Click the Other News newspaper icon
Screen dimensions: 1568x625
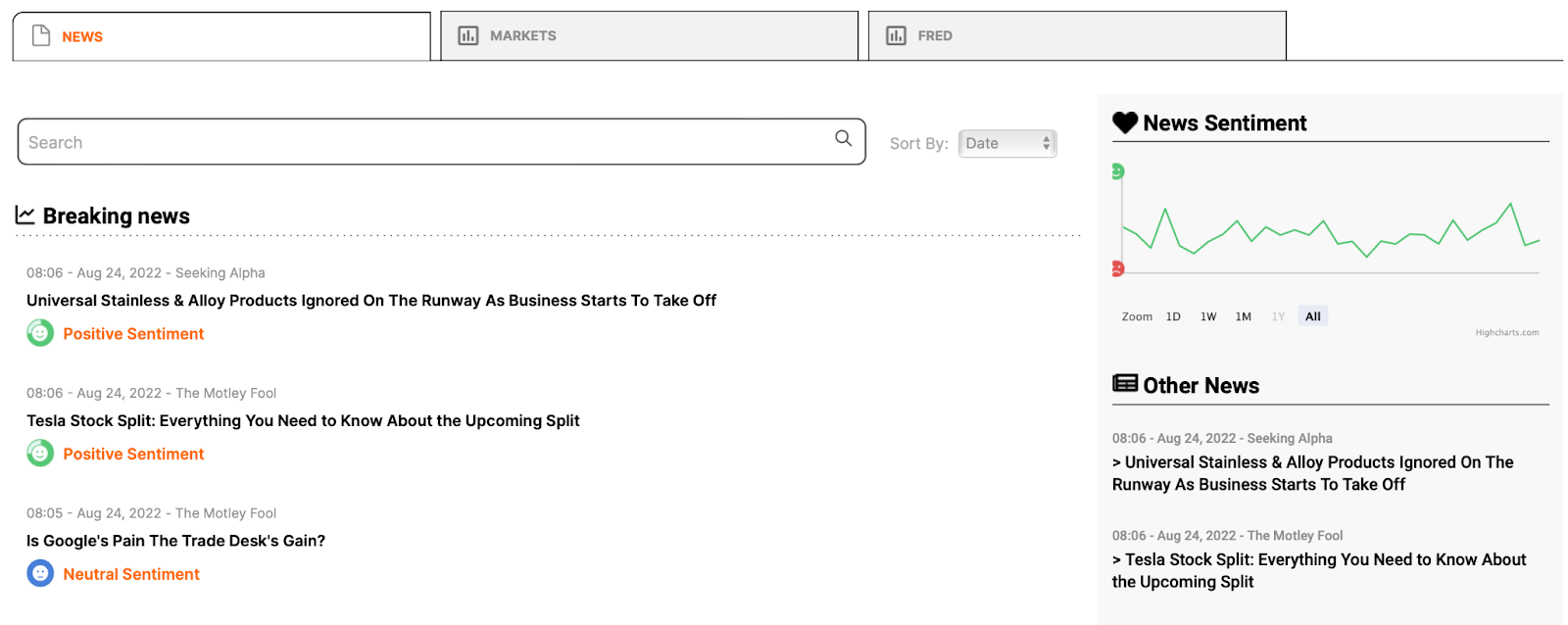coord(1125,383)
